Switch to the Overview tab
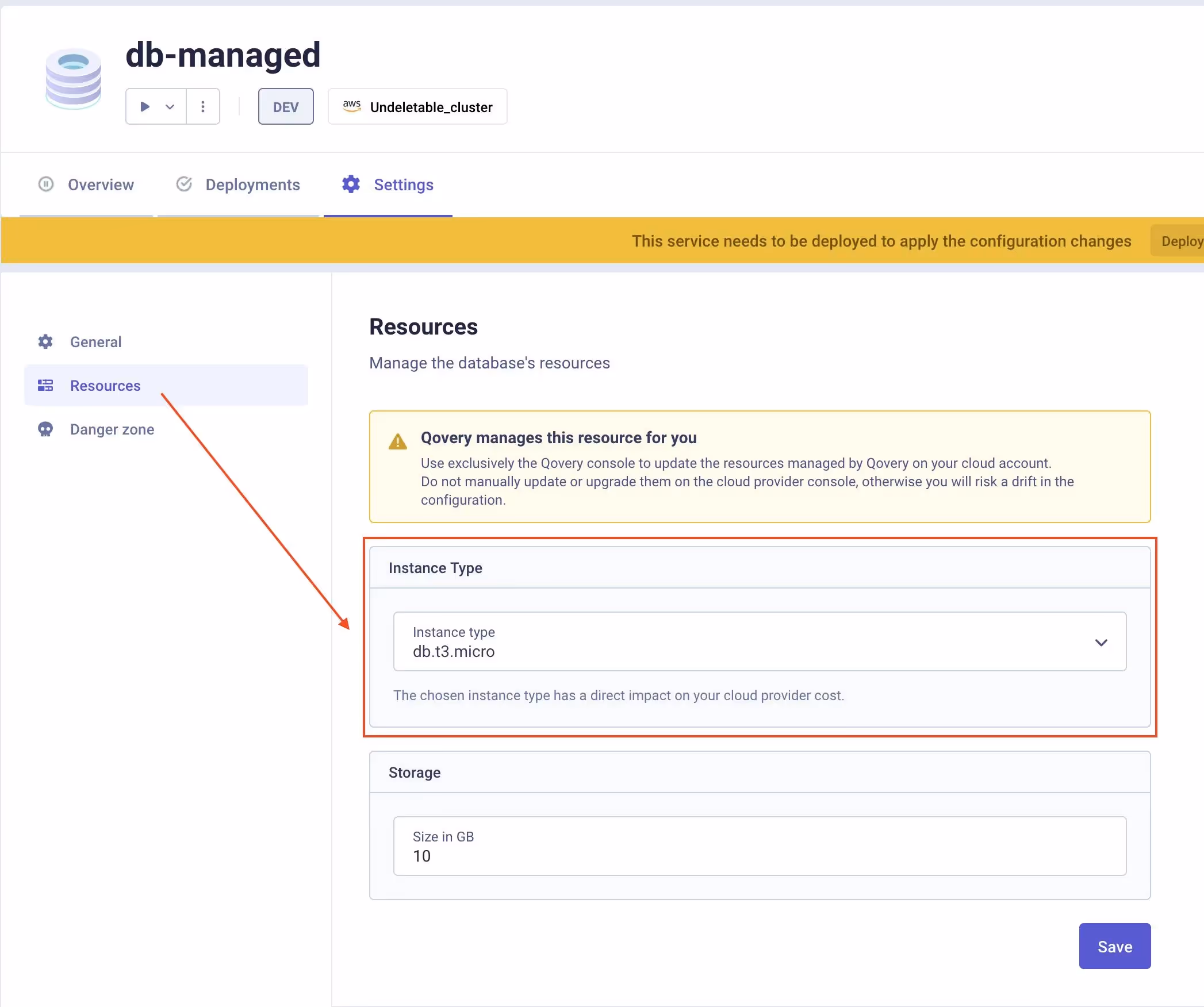The width and height of the screenshot is (1204, 1007). 101,185
